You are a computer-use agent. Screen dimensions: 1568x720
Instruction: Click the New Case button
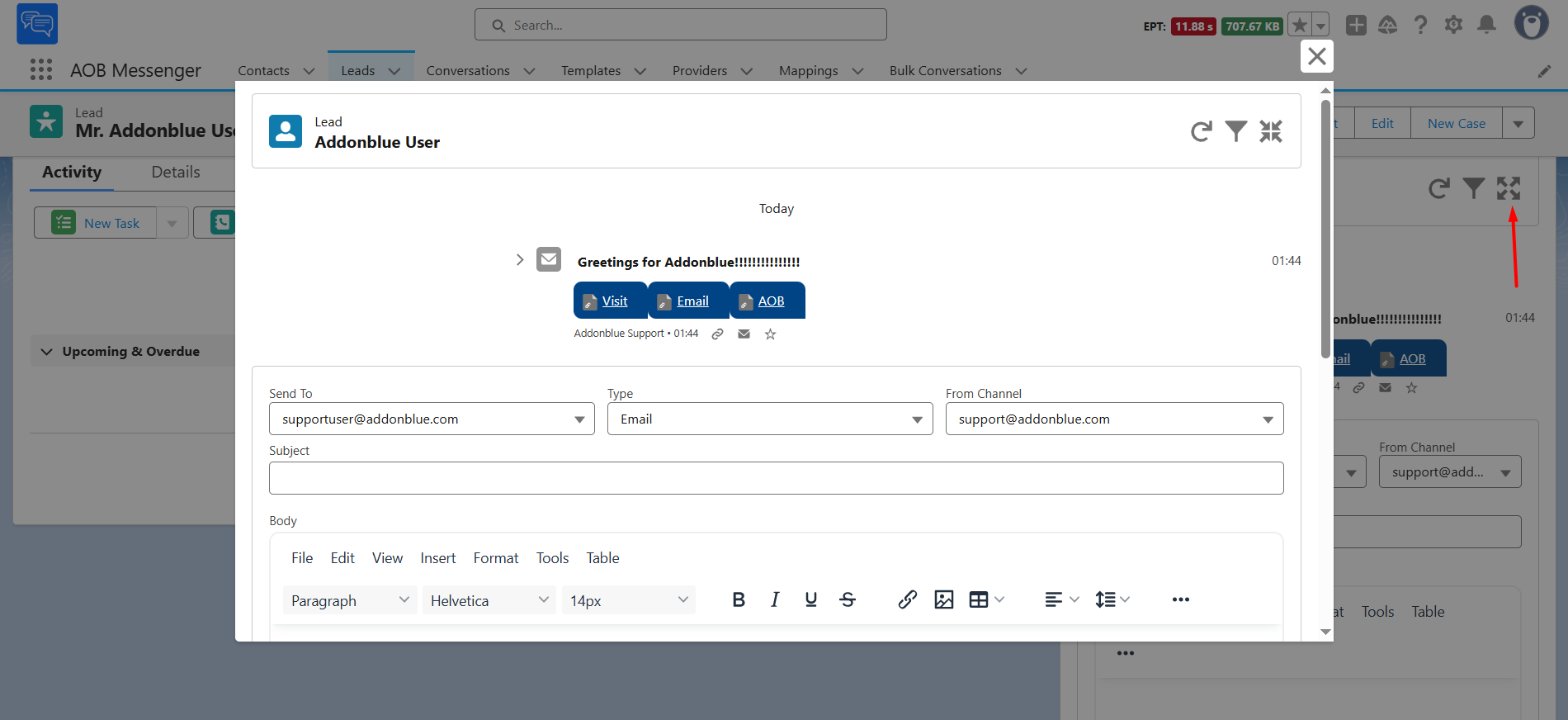(x=1457, y=123)
